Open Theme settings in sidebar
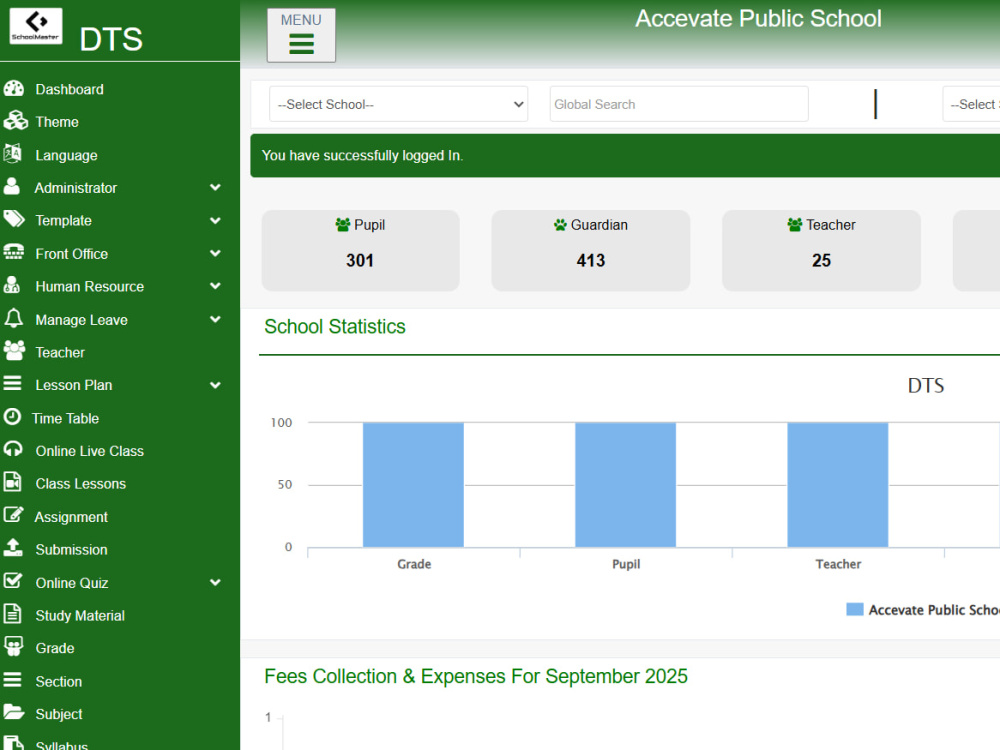Image resolution: width=1000 pixels, height=750 pixels. (x=57, y=122)
